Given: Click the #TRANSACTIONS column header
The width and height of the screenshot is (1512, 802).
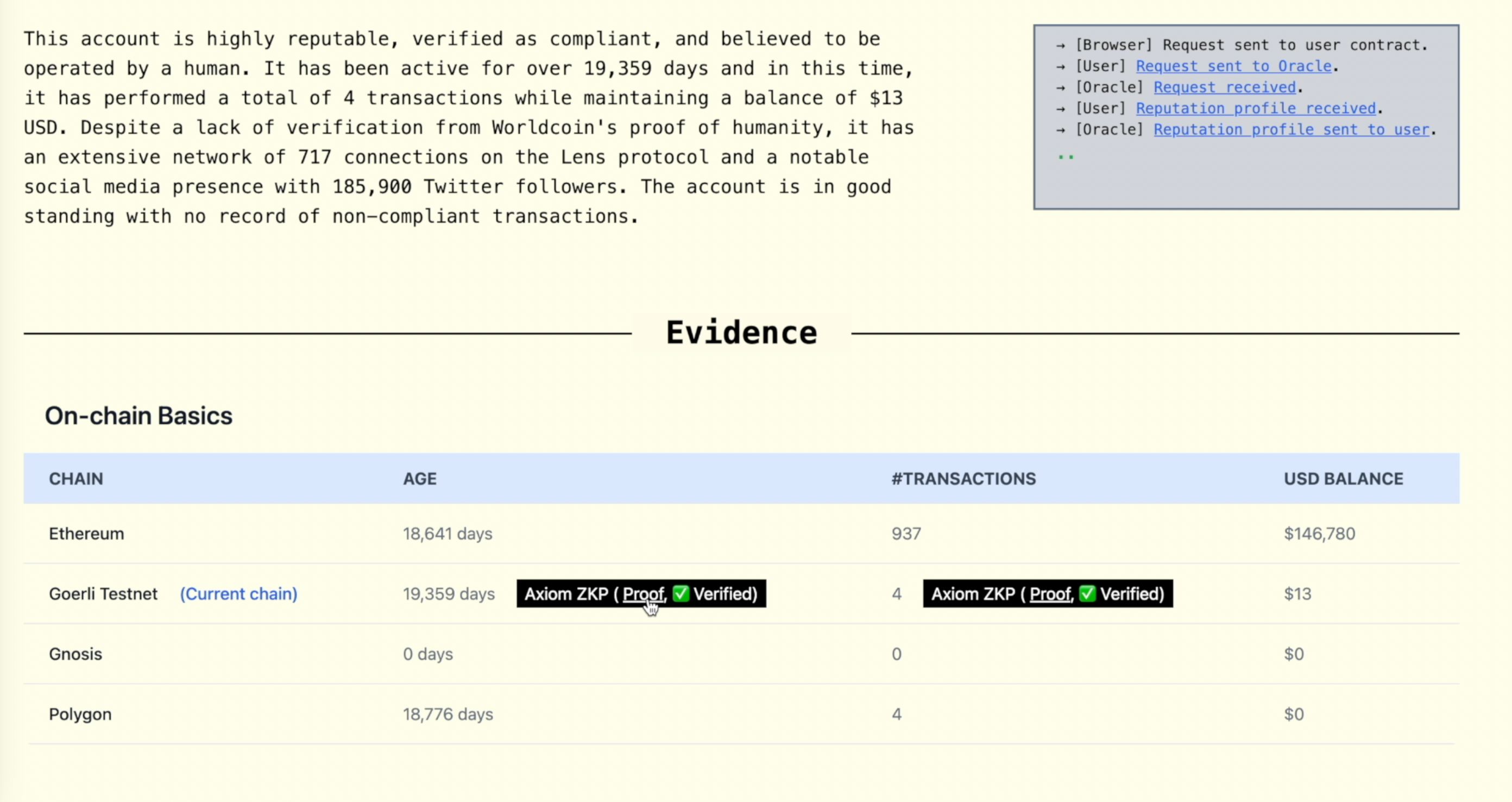Looking at the screenshot, I should click(964, 479).
